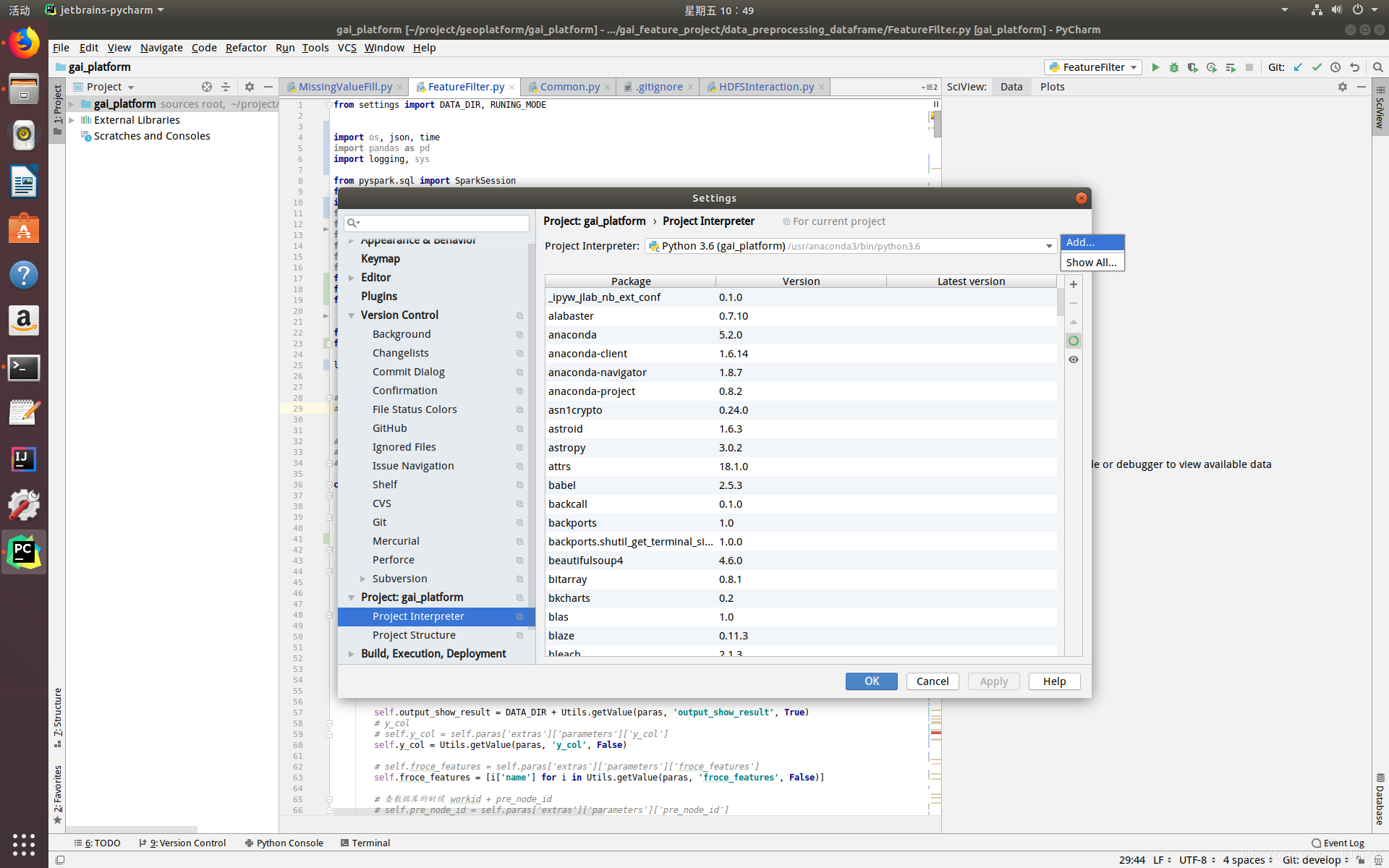1389x868 pixels.
Task: Choose Show All... in the interpreter popup
Action: pyautogui.click(x=1092, y=262)
